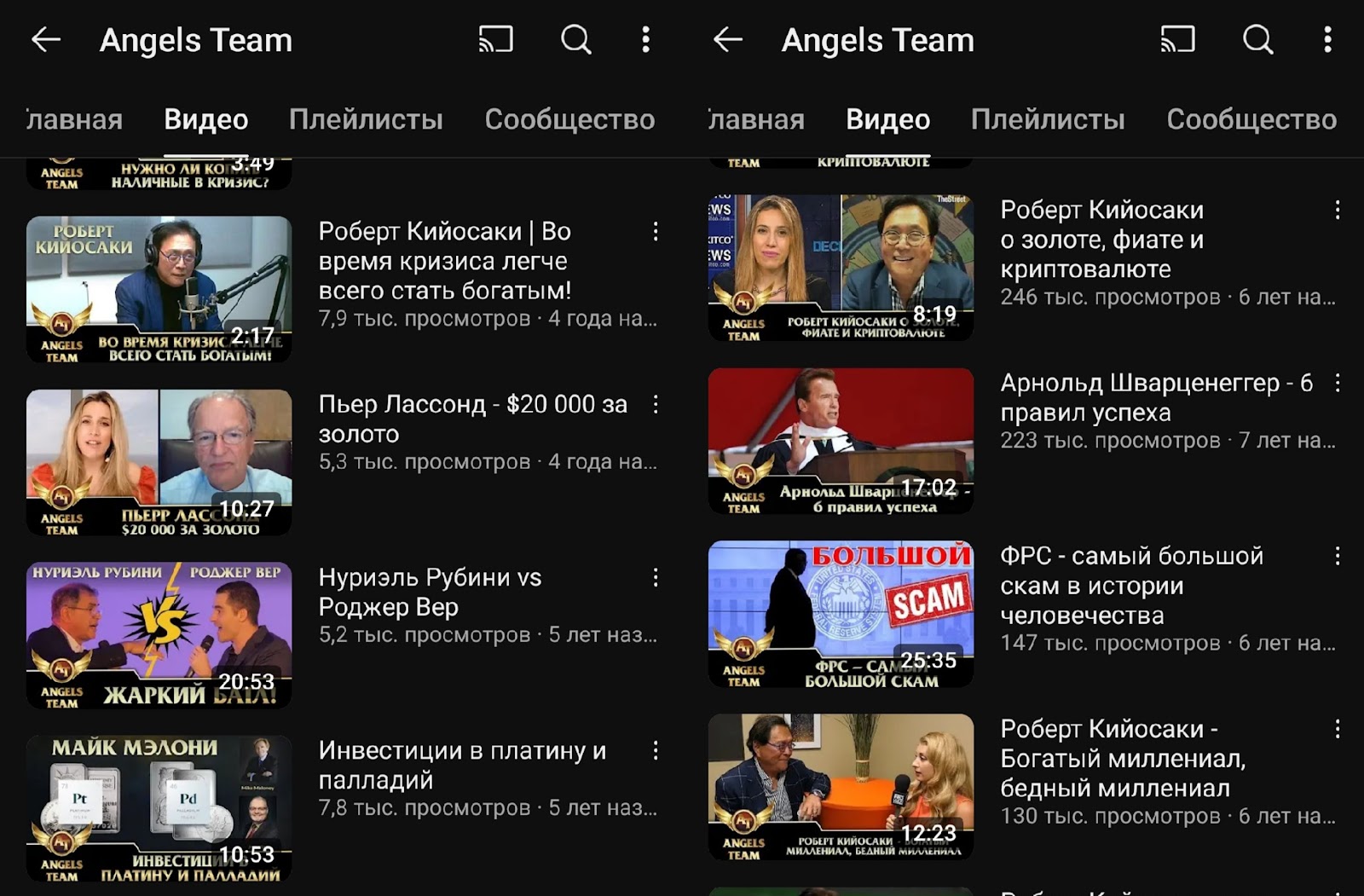Open the channel overflow menu in the right header
Viewport: 1364px width, 896px height.
[1327, 39]
